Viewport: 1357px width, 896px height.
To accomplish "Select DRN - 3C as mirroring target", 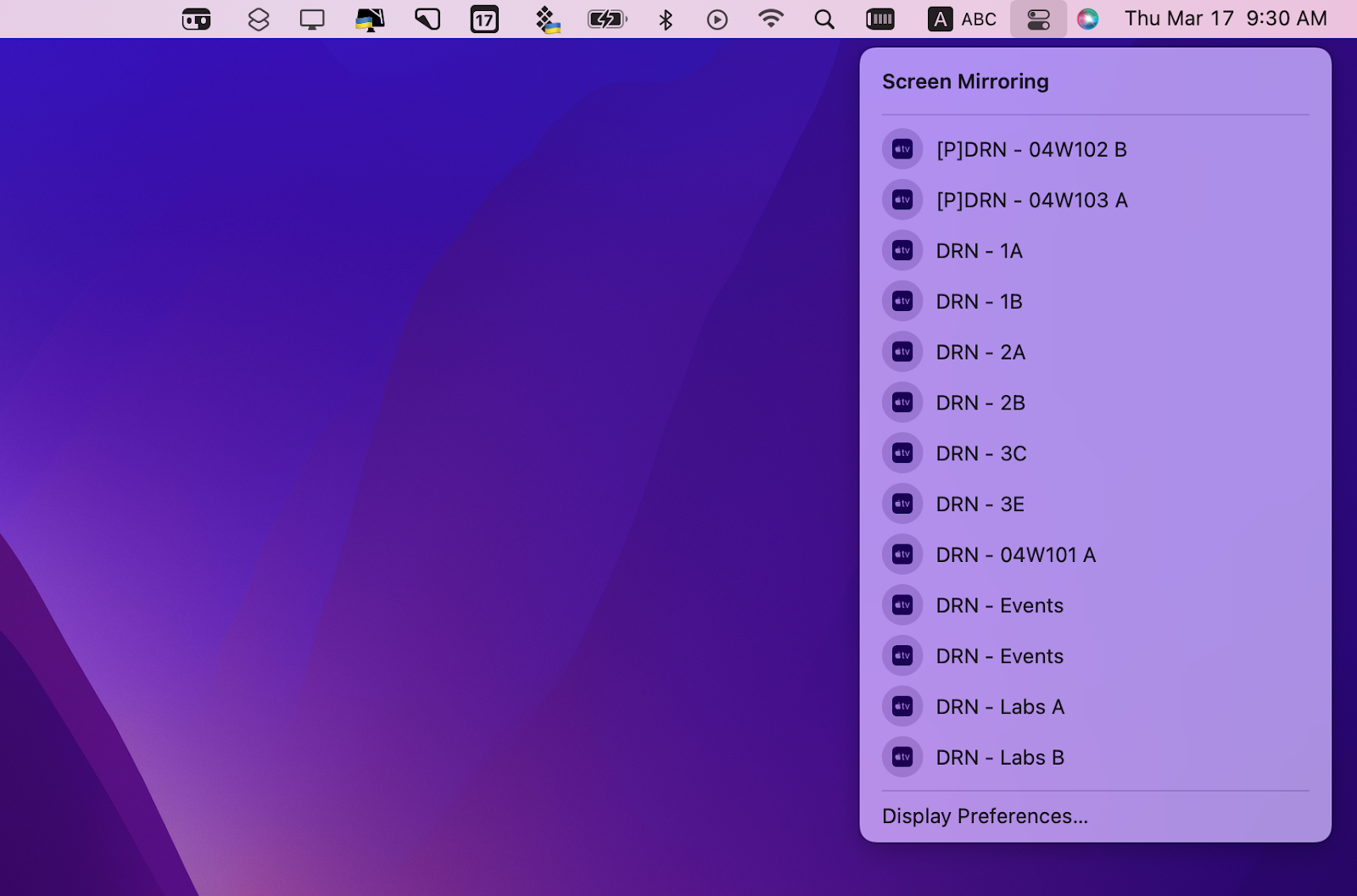I will pos(980,454).
